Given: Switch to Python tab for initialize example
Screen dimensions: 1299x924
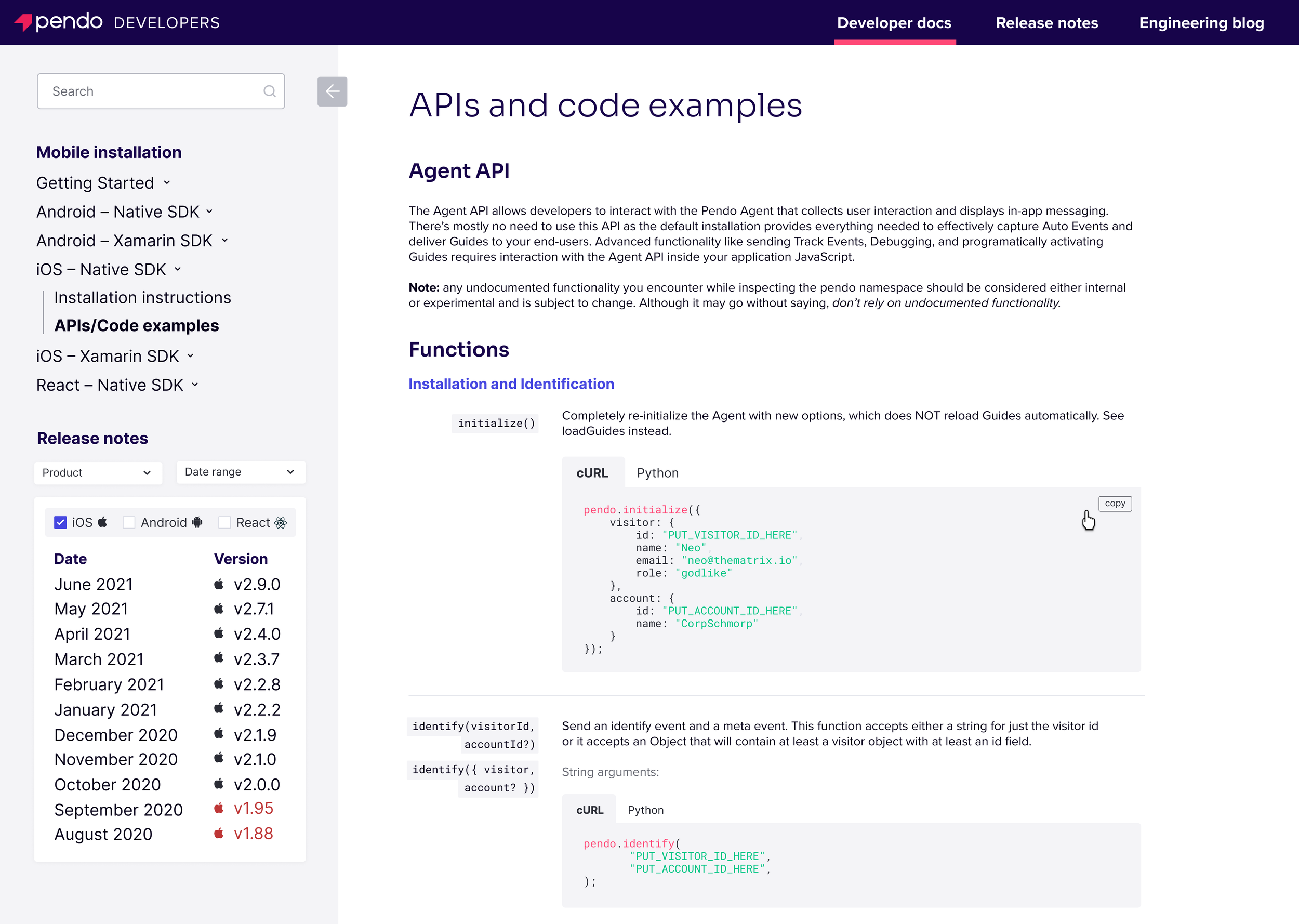Looking at the screenshot, I should pyautogui.click(x=657, y=473).
